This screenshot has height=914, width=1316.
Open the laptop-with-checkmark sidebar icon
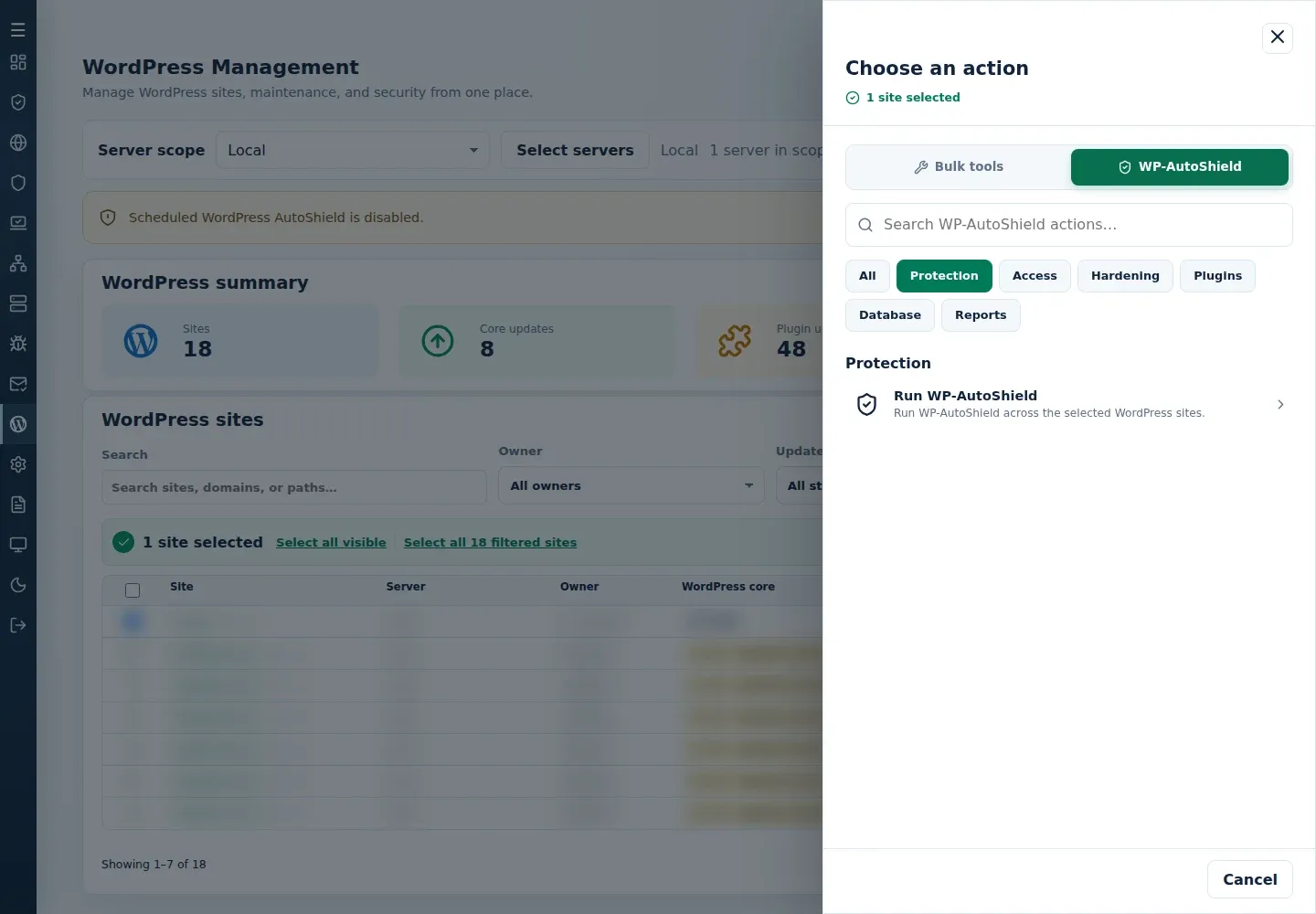(x=18, y=223)
